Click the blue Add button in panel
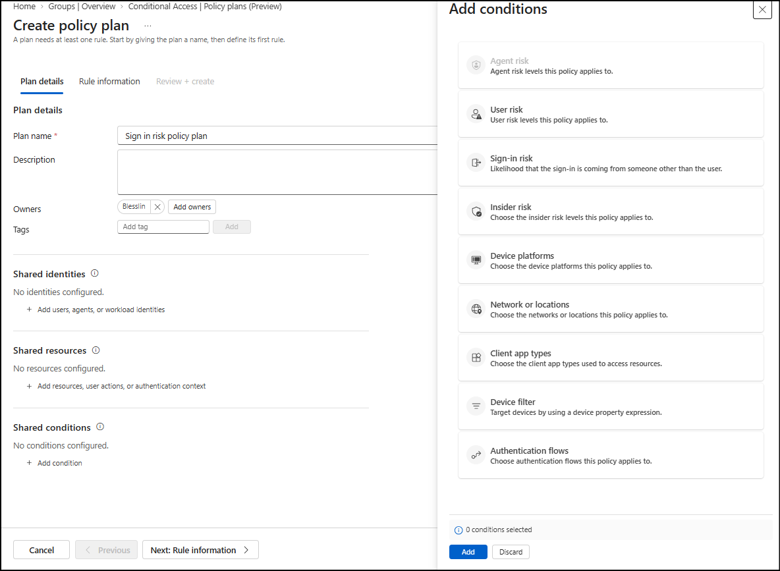Viewport: 780px width, 571px height. [468, 552]
